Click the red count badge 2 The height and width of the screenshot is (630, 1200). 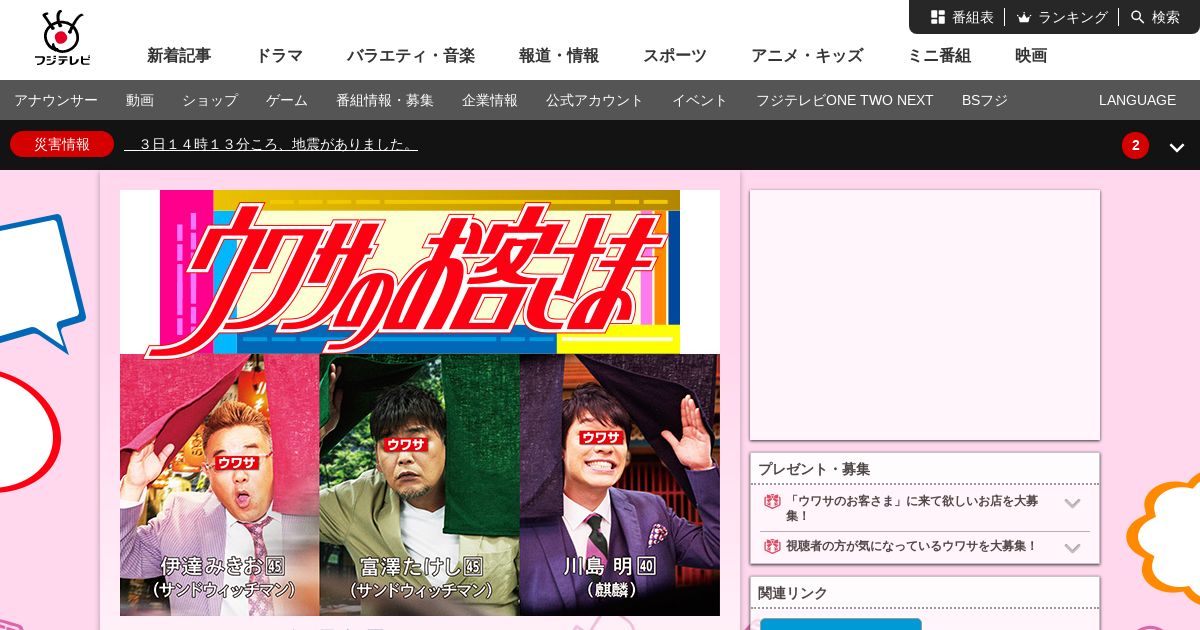1135,145
